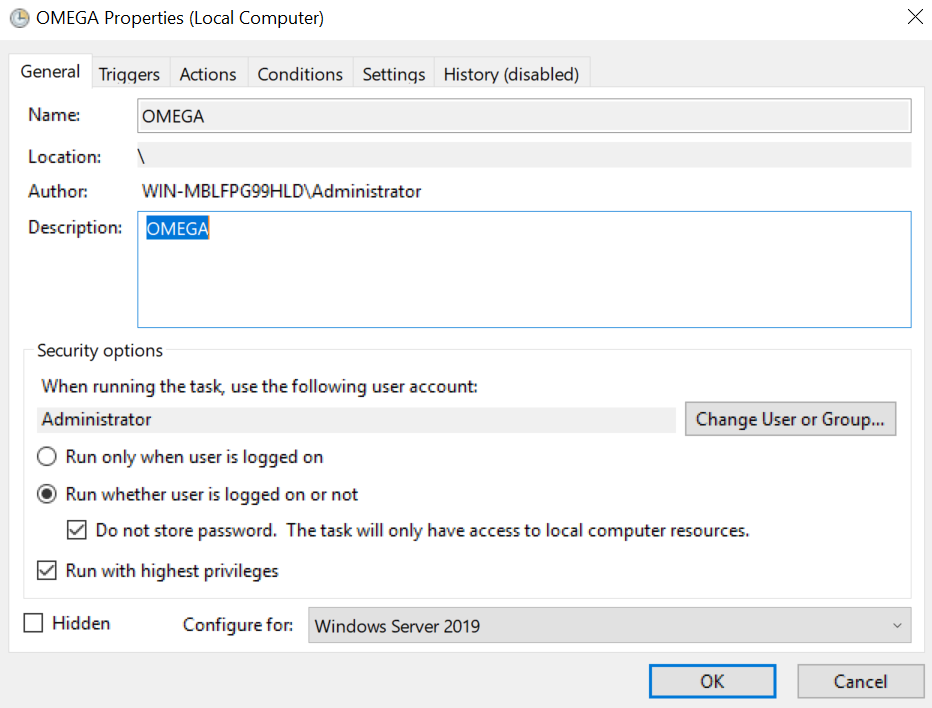Confirm changes with OK
Screen dimensions: 932x708
712,681
